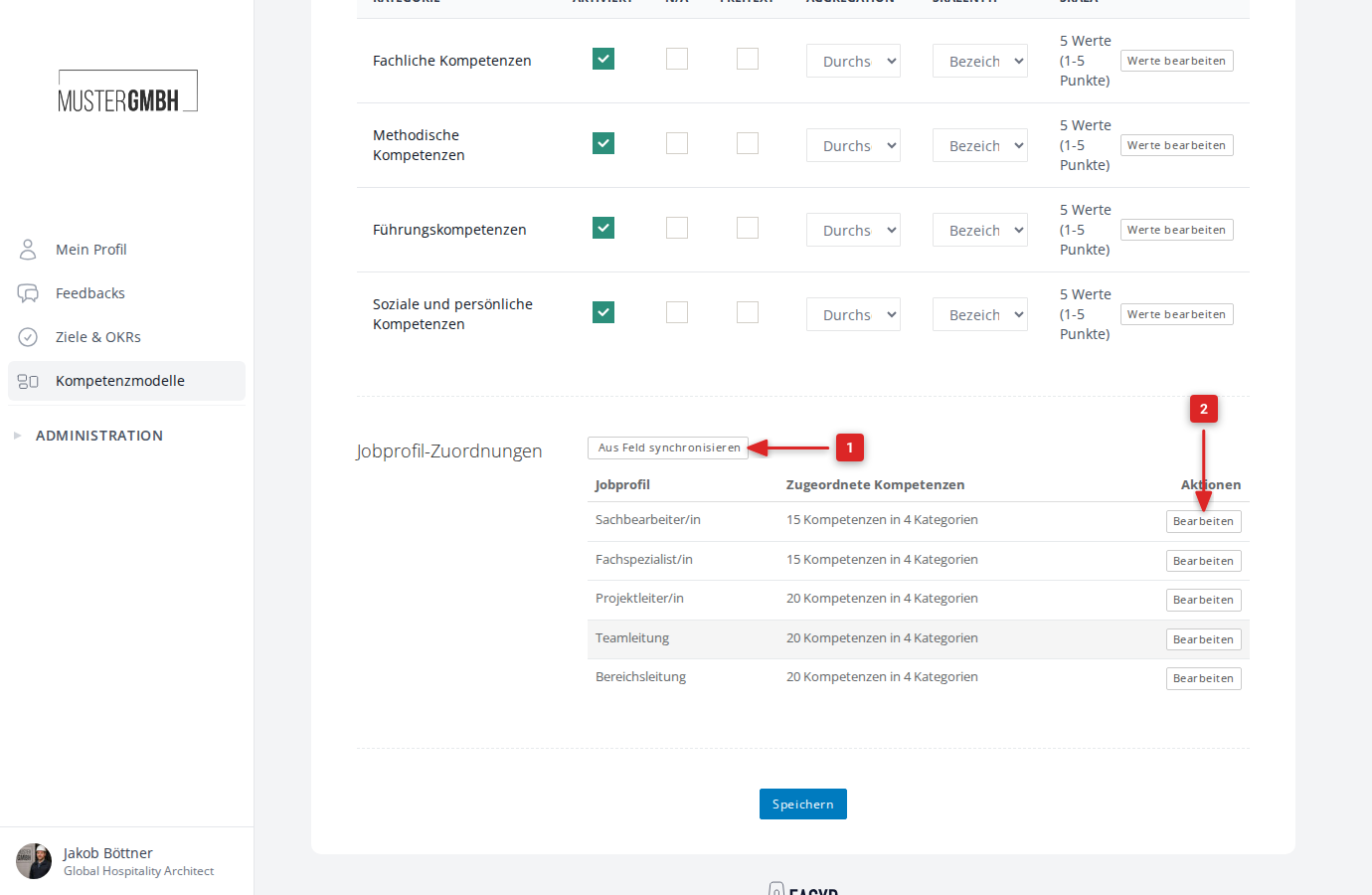Edit the Bereichsleitung job profile

[x=1203, y=678]
